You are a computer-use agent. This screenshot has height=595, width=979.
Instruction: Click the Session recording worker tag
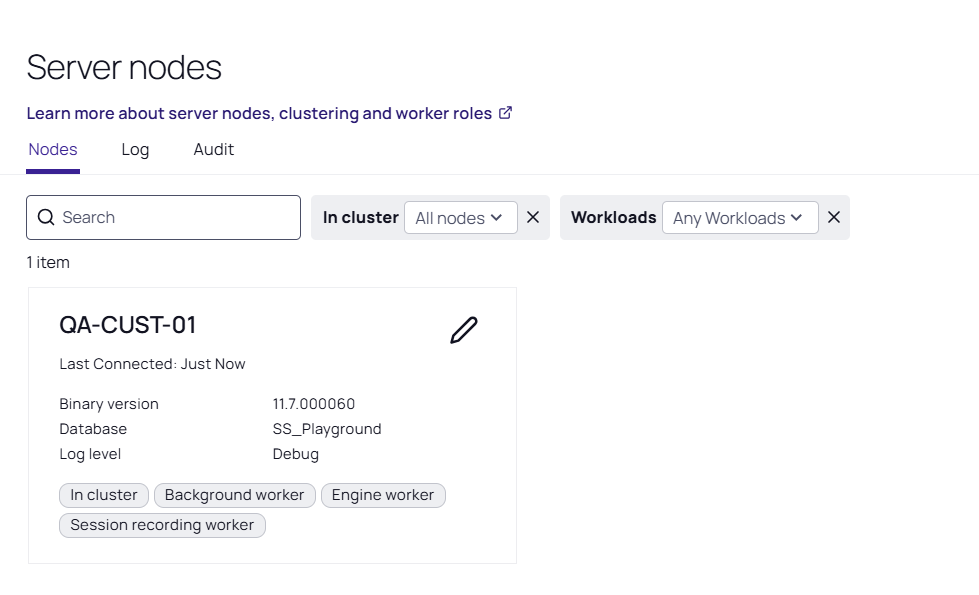[x=162, y=525]
